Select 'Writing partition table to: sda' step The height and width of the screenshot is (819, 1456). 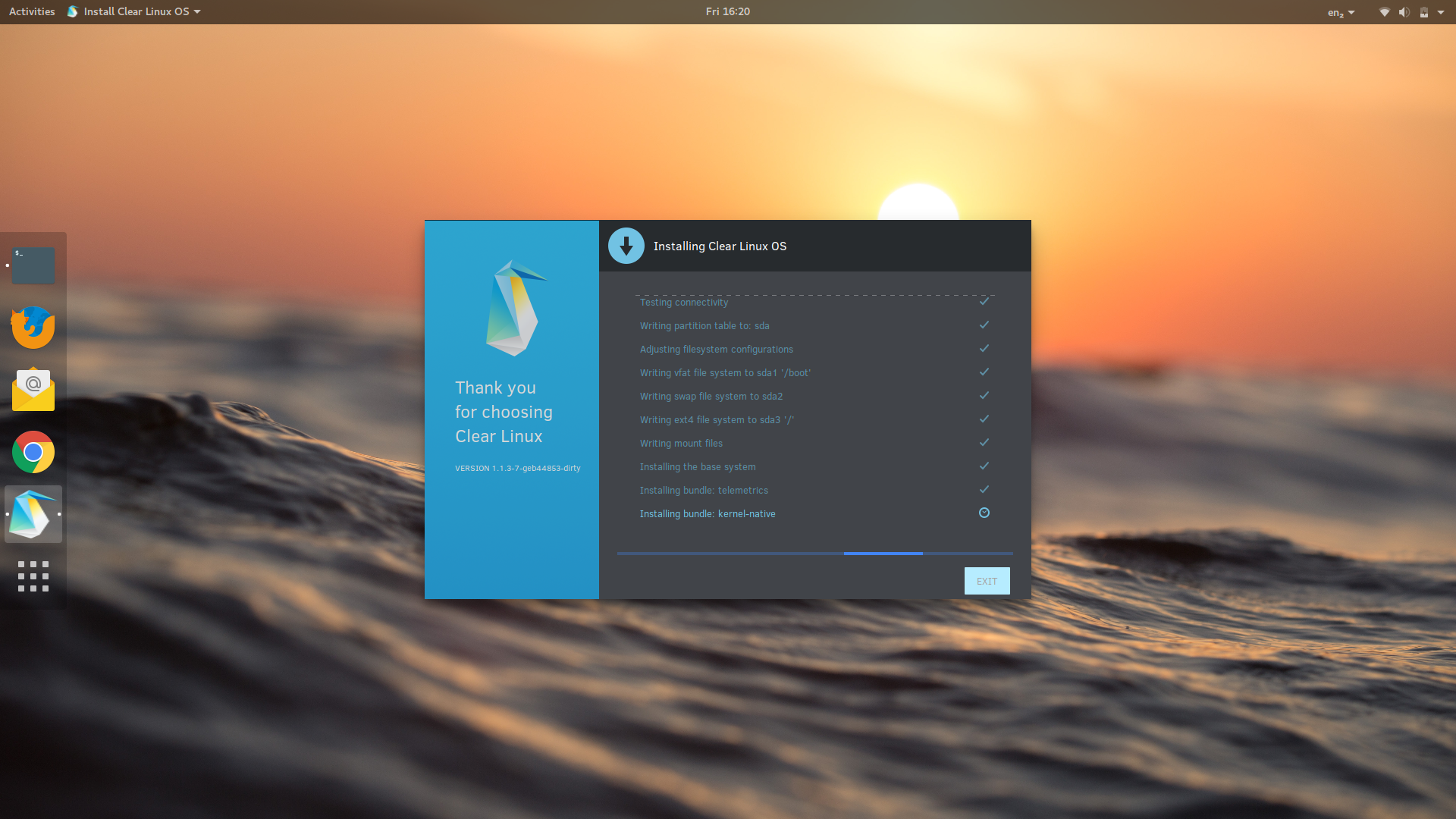[704, 325]
